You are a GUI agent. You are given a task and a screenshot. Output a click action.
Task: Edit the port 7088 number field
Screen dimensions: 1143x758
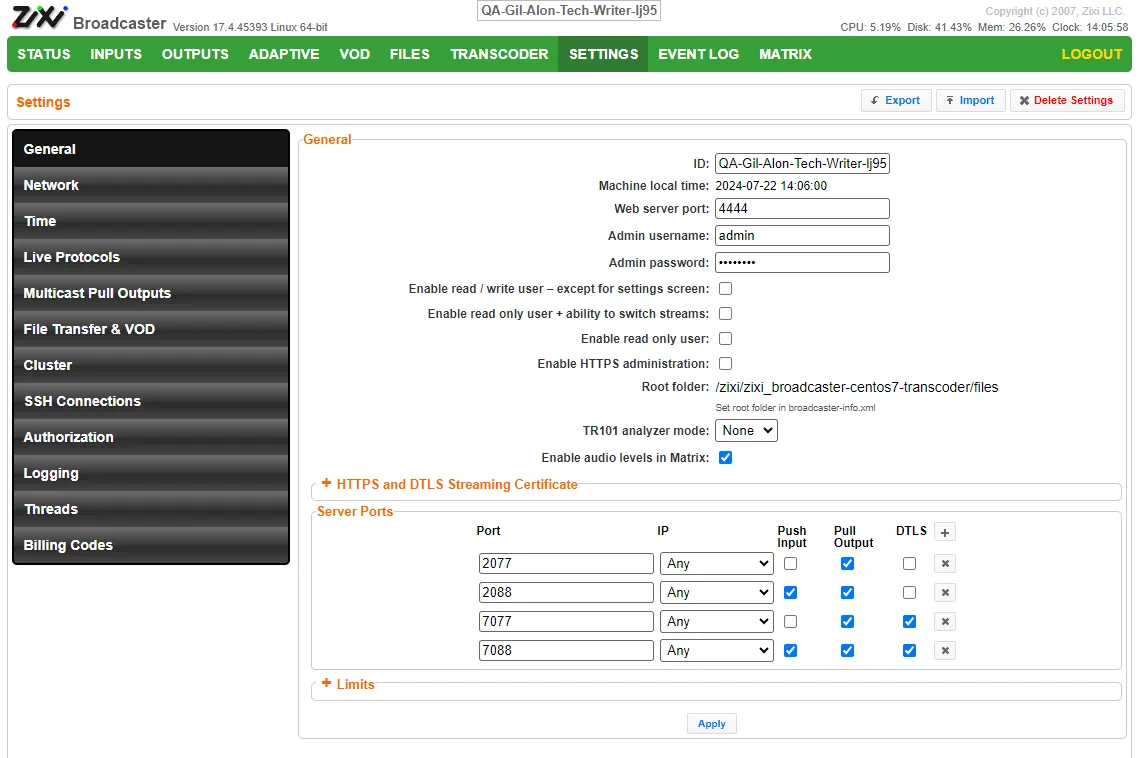[x=566, y=650]
